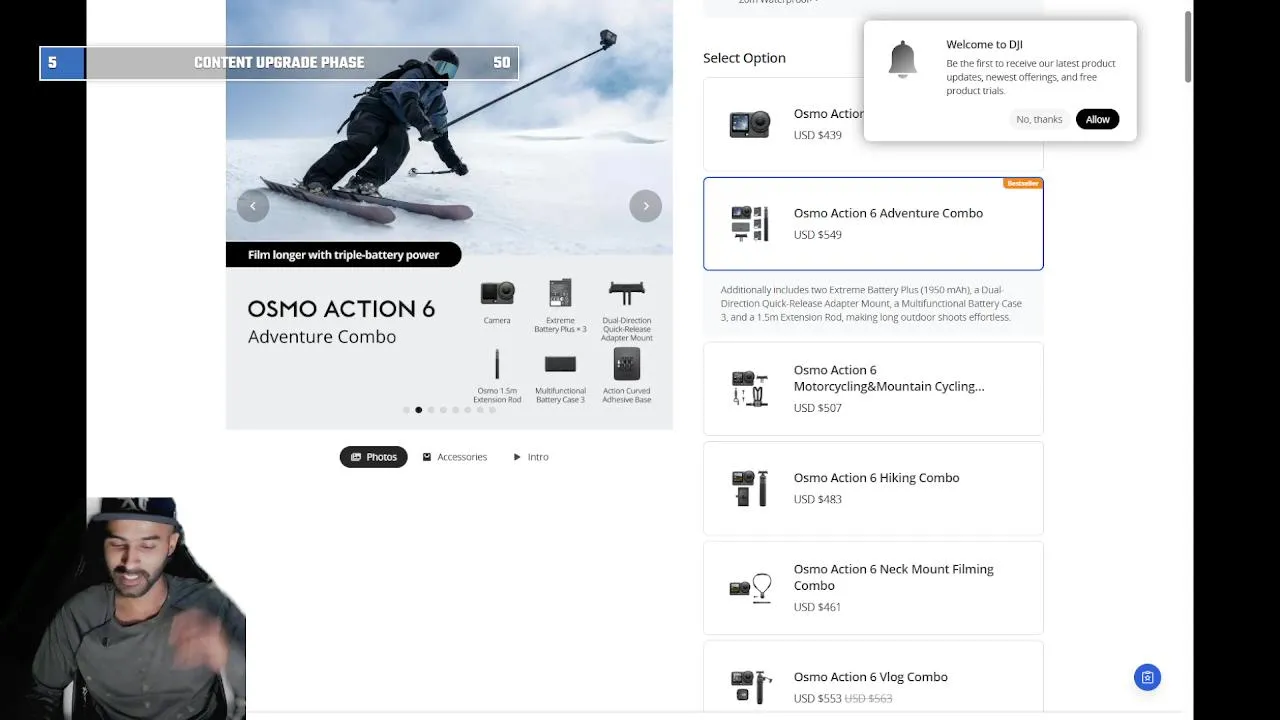The height and width of the screenshot is (720, 1280).
Task: Click the blue floating clipboard button
Action: tap(1147, 678)
